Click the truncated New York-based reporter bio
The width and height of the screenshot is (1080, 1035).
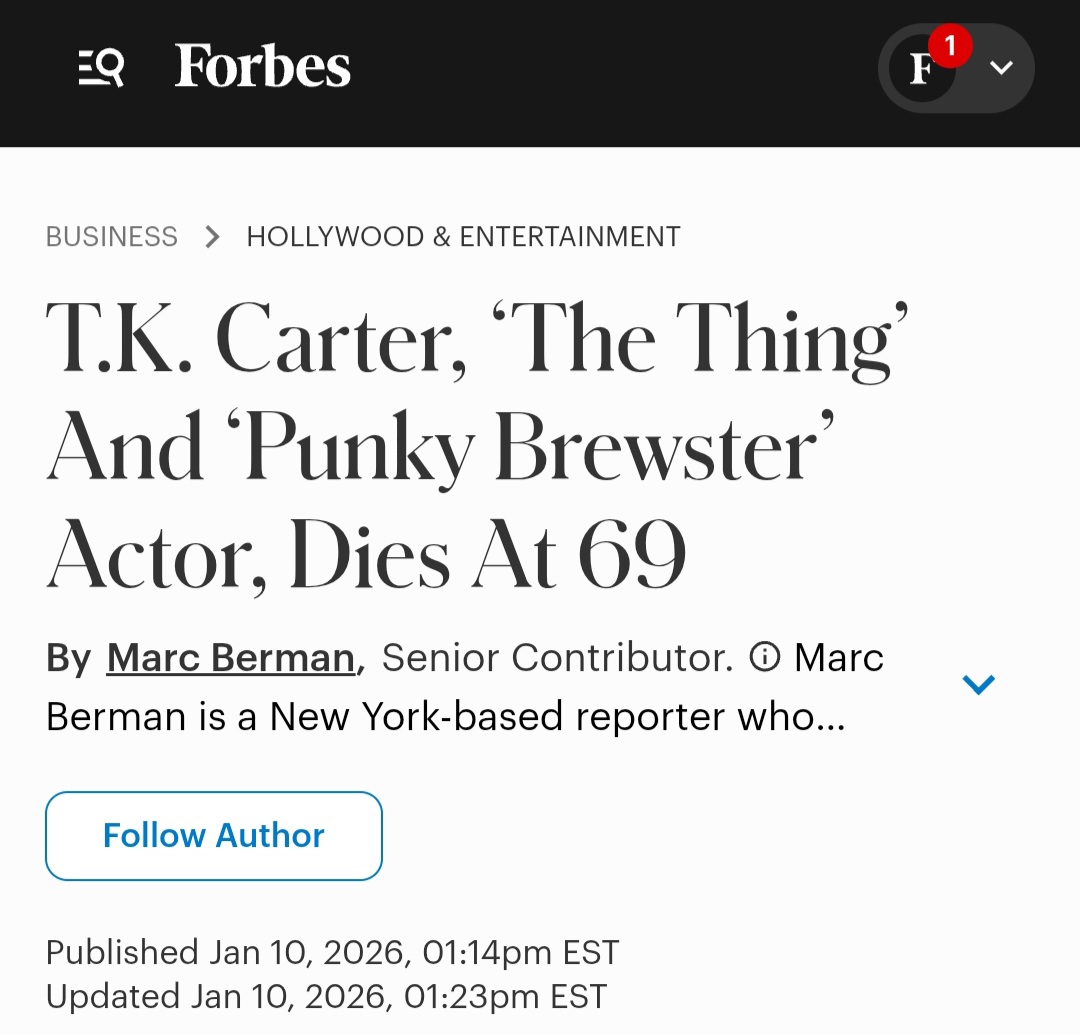click(446, 716)
